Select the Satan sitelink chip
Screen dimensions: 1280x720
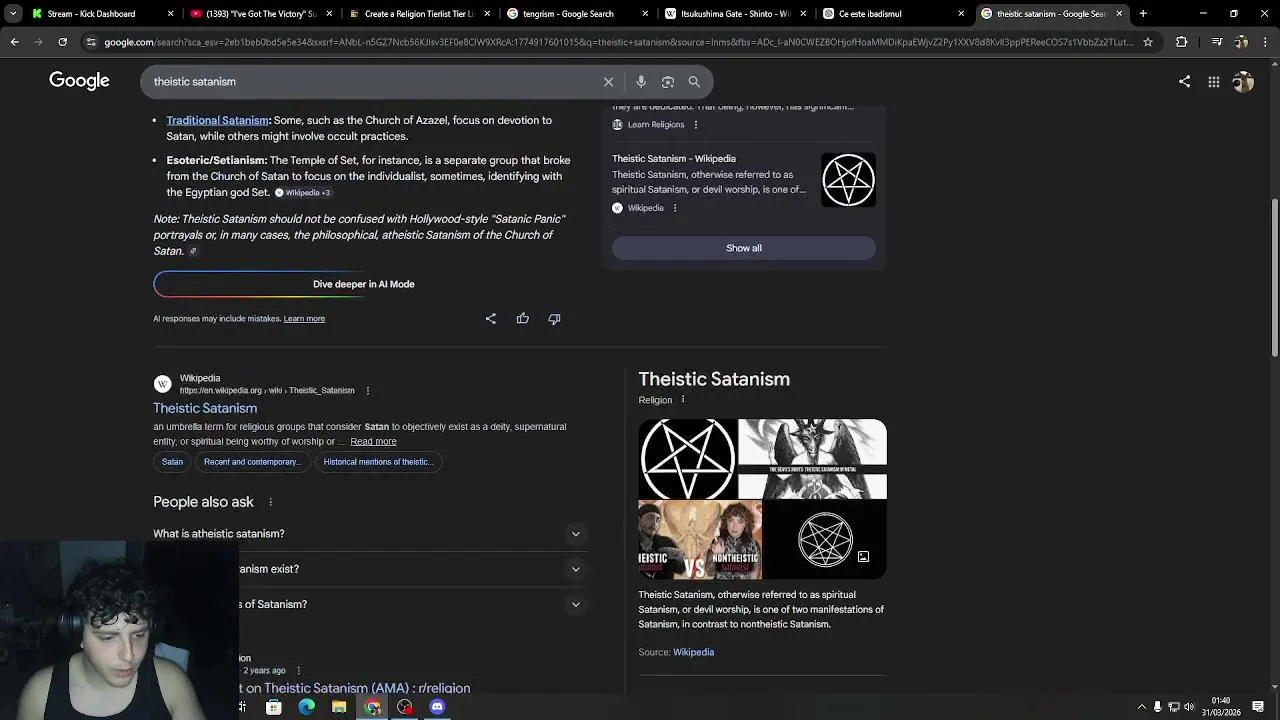click(172, 462)
